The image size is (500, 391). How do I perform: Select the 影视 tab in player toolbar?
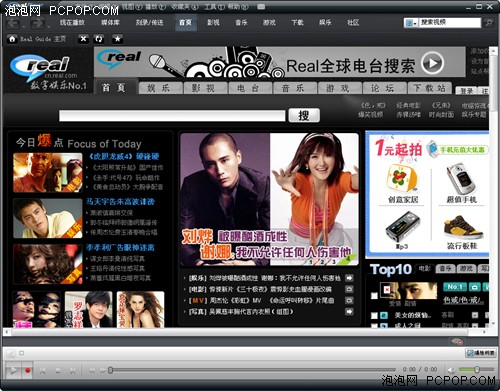point(213,23)
